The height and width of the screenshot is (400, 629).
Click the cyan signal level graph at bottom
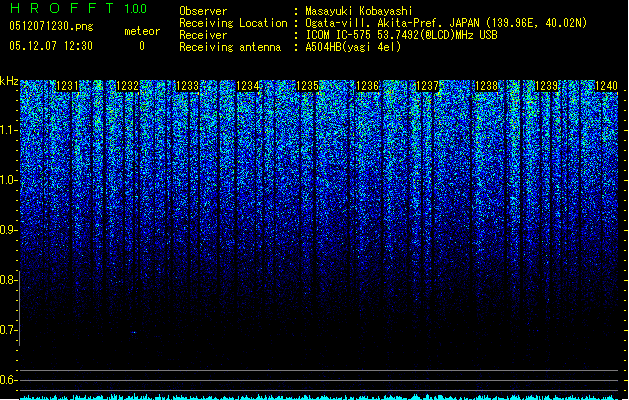click(319, 397)
